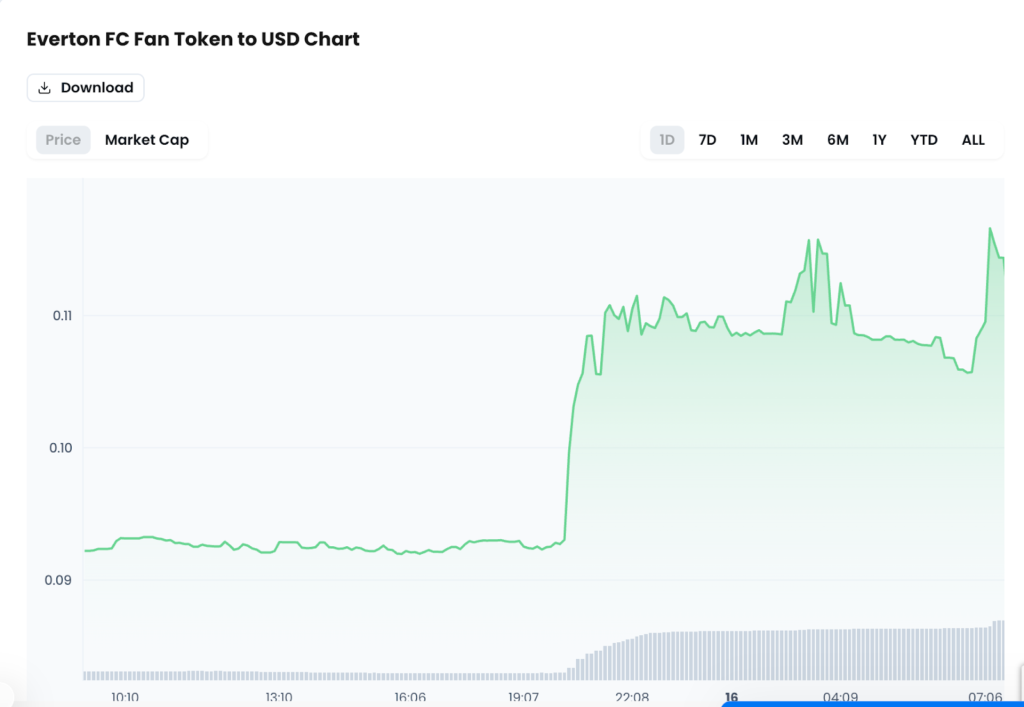Click the download arrow icon
This screenshot has height=707, width=1024.
pyautogui.click(x=44, y=88)
